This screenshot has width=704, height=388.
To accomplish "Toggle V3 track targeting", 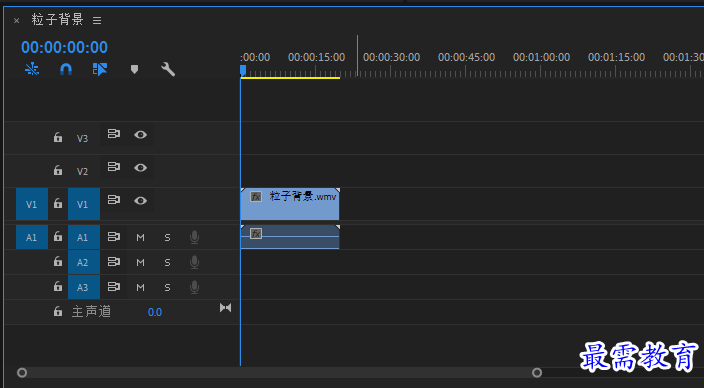I will tap(82, 138).
